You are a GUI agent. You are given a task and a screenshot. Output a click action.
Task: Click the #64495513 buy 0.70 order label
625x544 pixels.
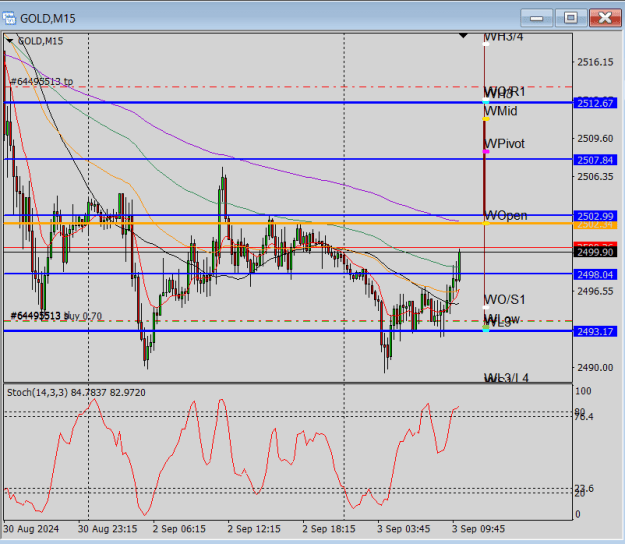[56, 316]
